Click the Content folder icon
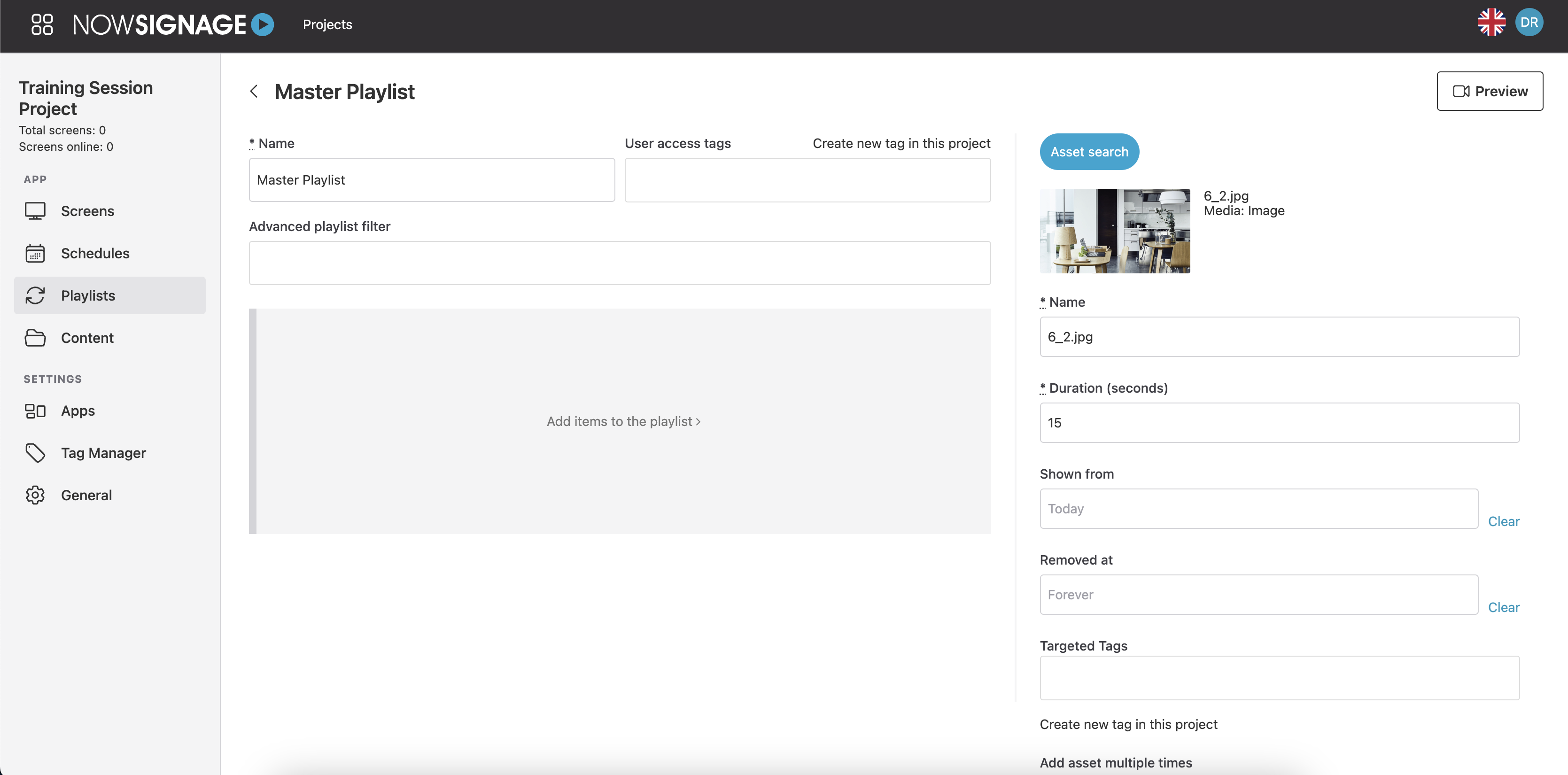 pos(35,338)
